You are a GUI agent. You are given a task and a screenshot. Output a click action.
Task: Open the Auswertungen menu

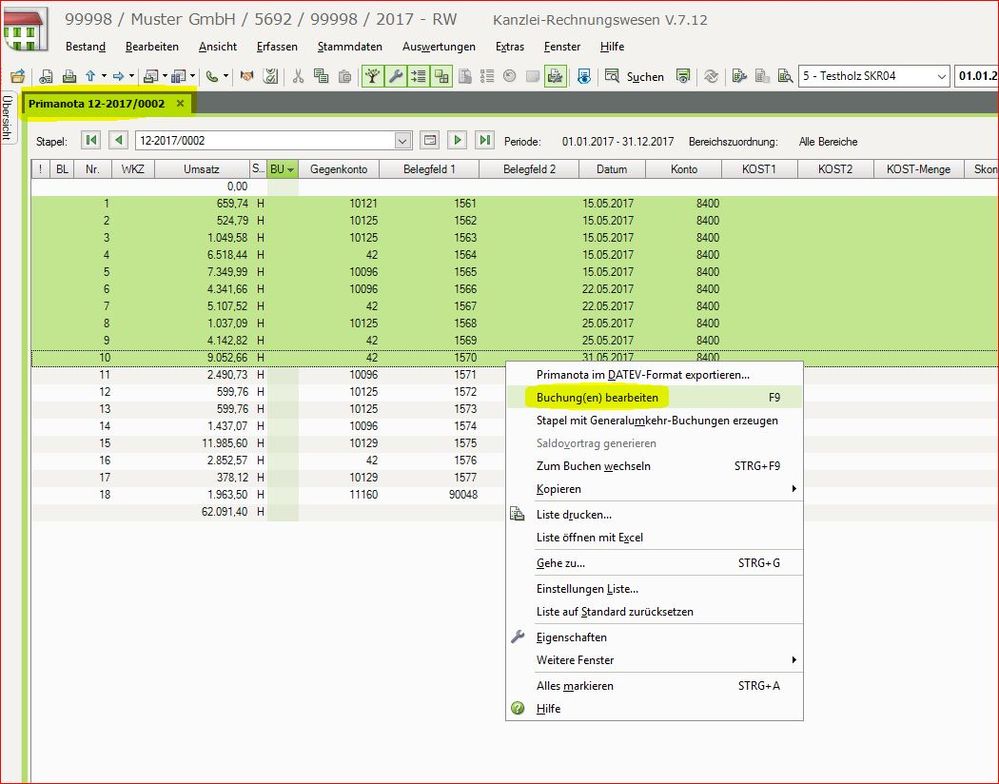pos(438,46)
